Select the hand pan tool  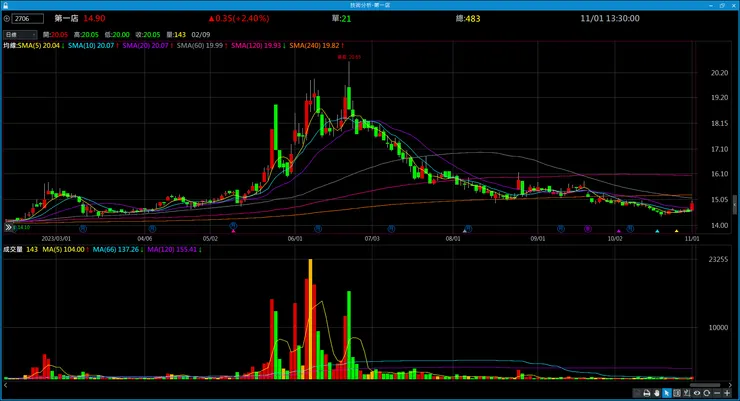656,393
